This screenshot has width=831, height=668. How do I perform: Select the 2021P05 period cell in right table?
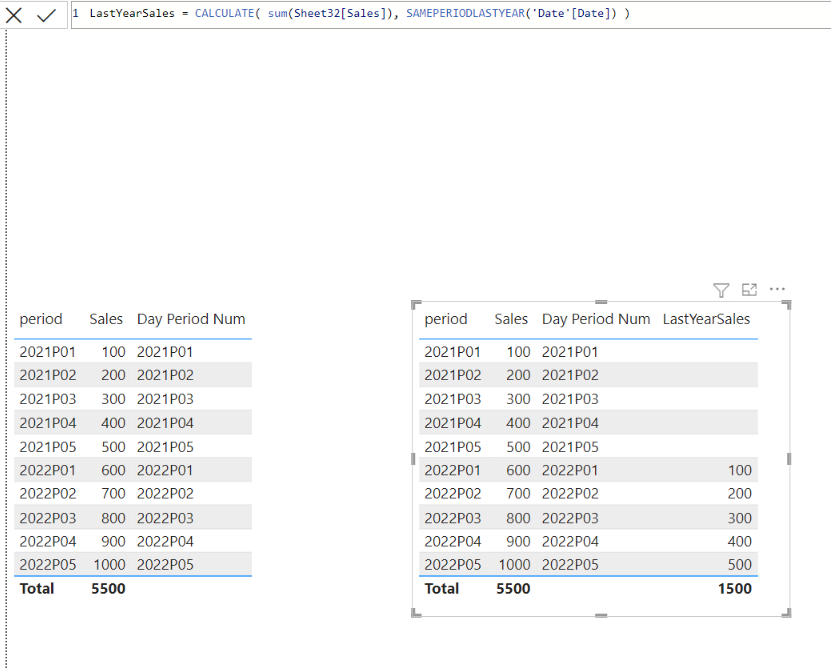(453, 447)
